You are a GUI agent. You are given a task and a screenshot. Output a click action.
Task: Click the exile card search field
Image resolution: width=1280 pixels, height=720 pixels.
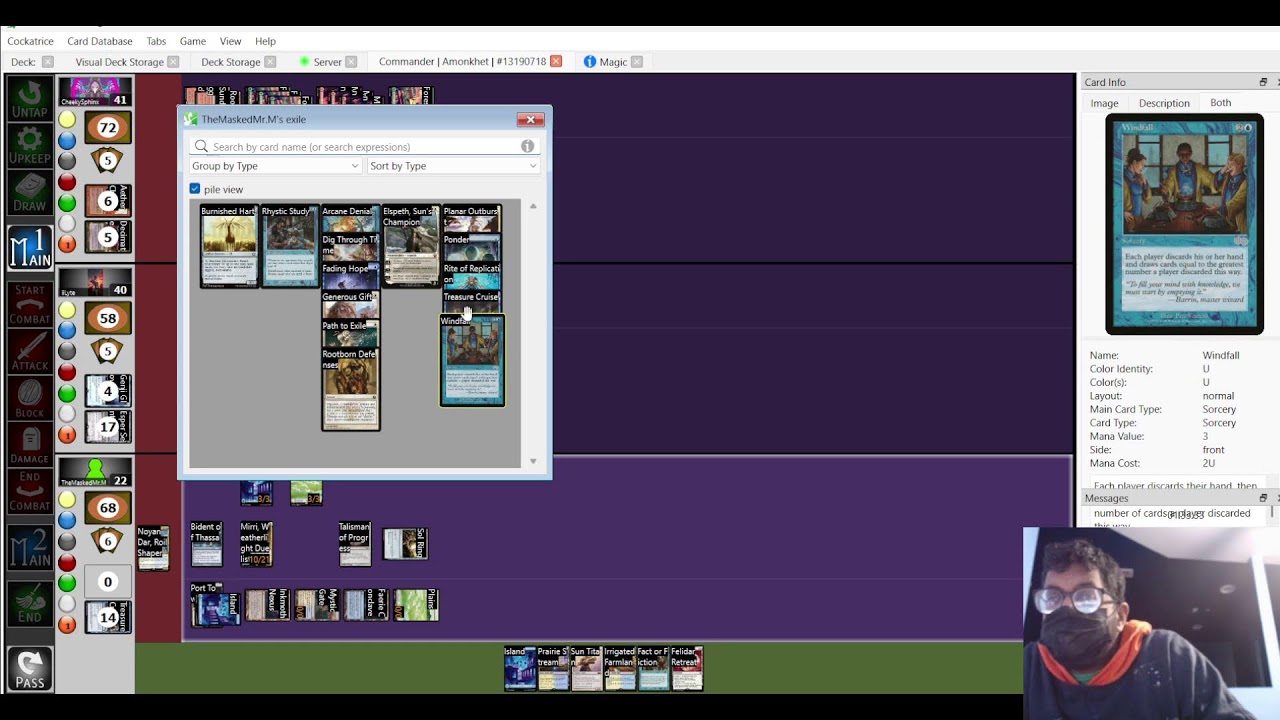tap(362, 146)
